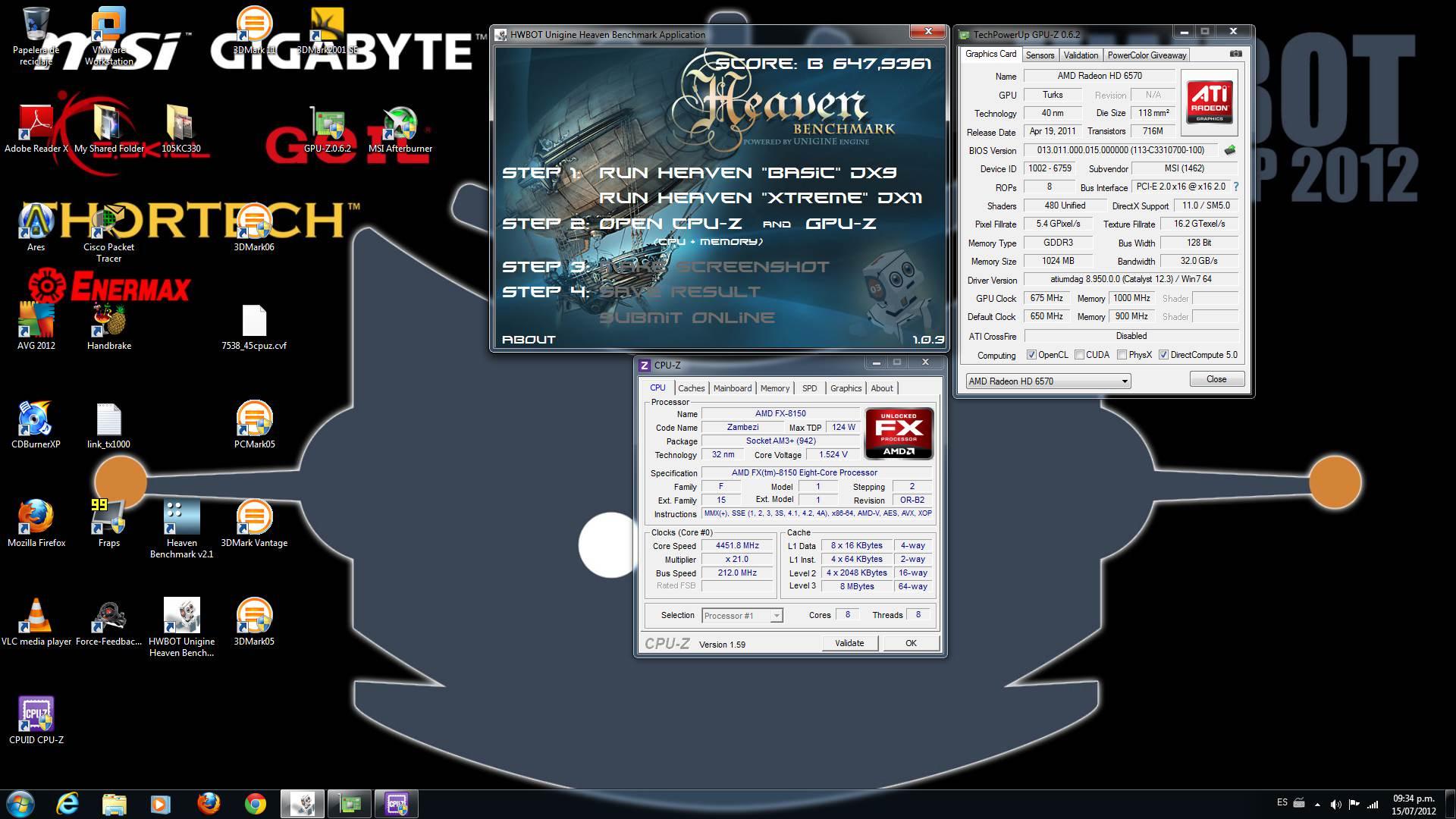The height and width of the screenshot is (819, 1456).
Task: Launch the GPU-Z.0.6.2 desktop shortcut
Action: [327, 129]
